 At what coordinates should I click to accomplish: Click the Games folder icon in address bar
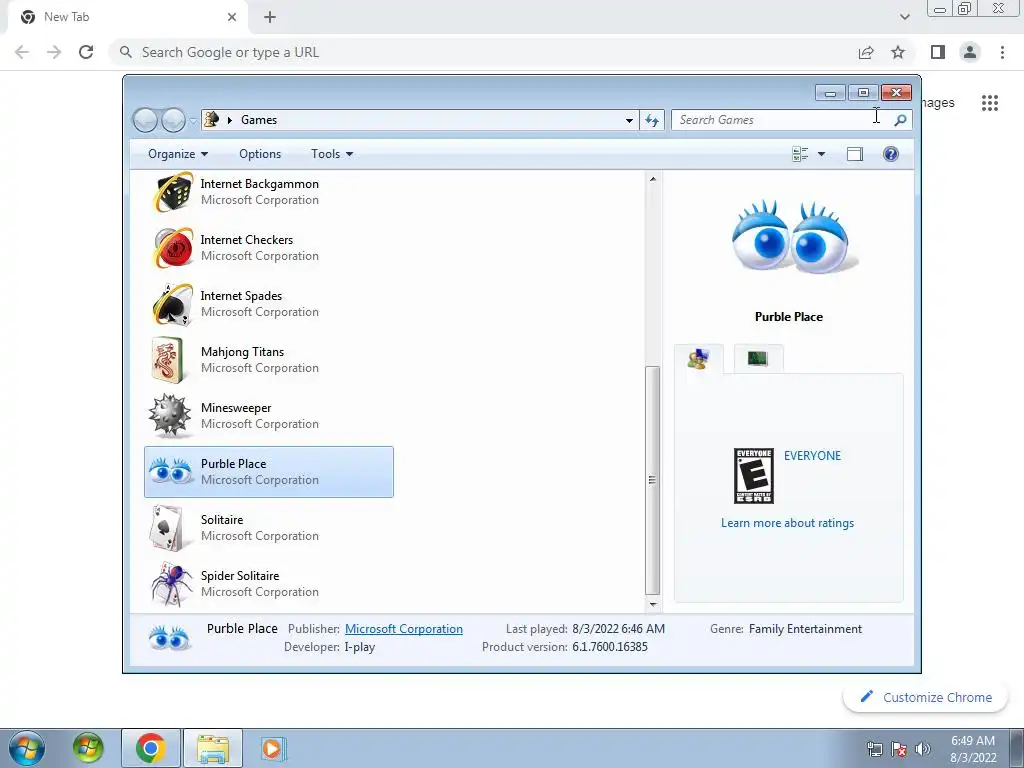pyautogui.click(x=212, y=120)
